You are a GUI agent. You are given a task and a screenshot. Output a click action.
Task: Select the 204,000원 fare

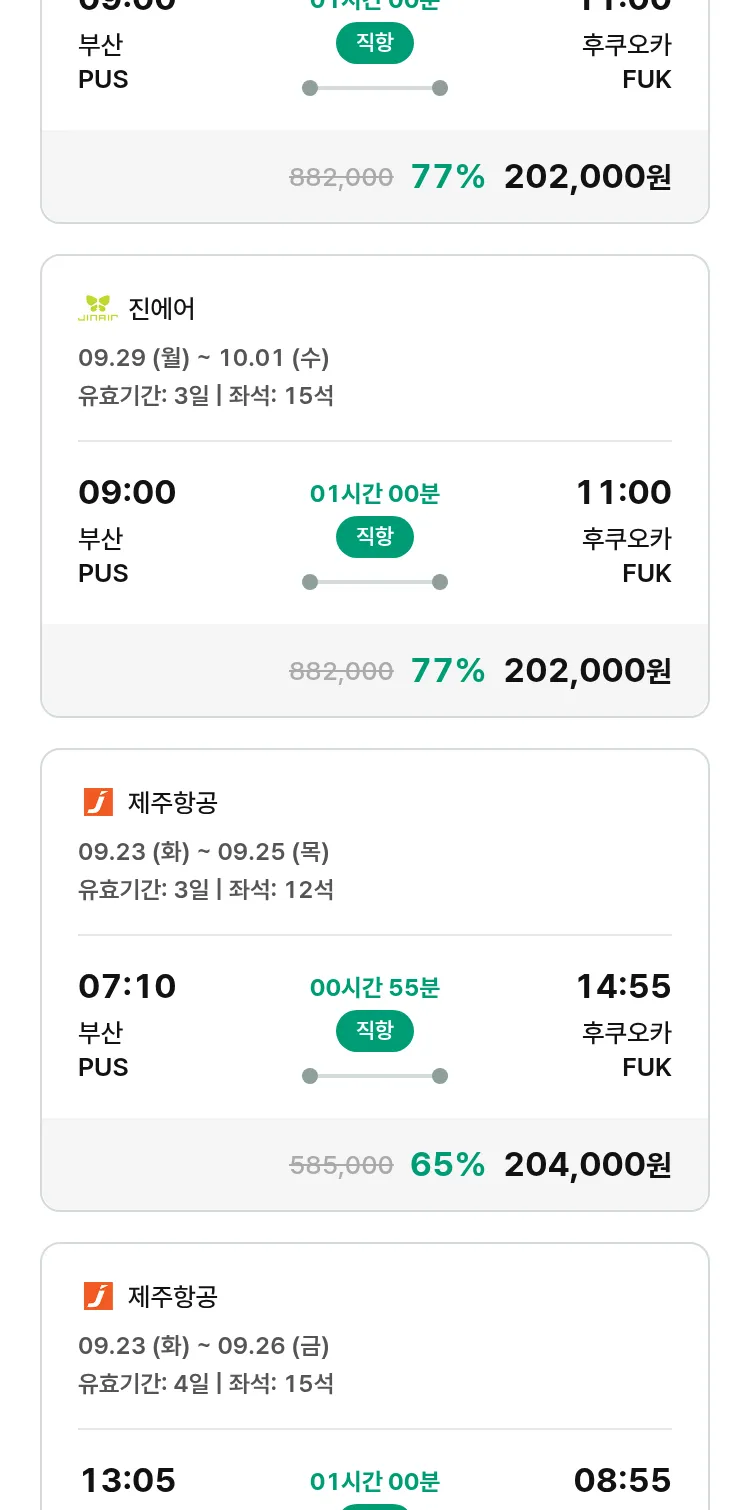587,1164
